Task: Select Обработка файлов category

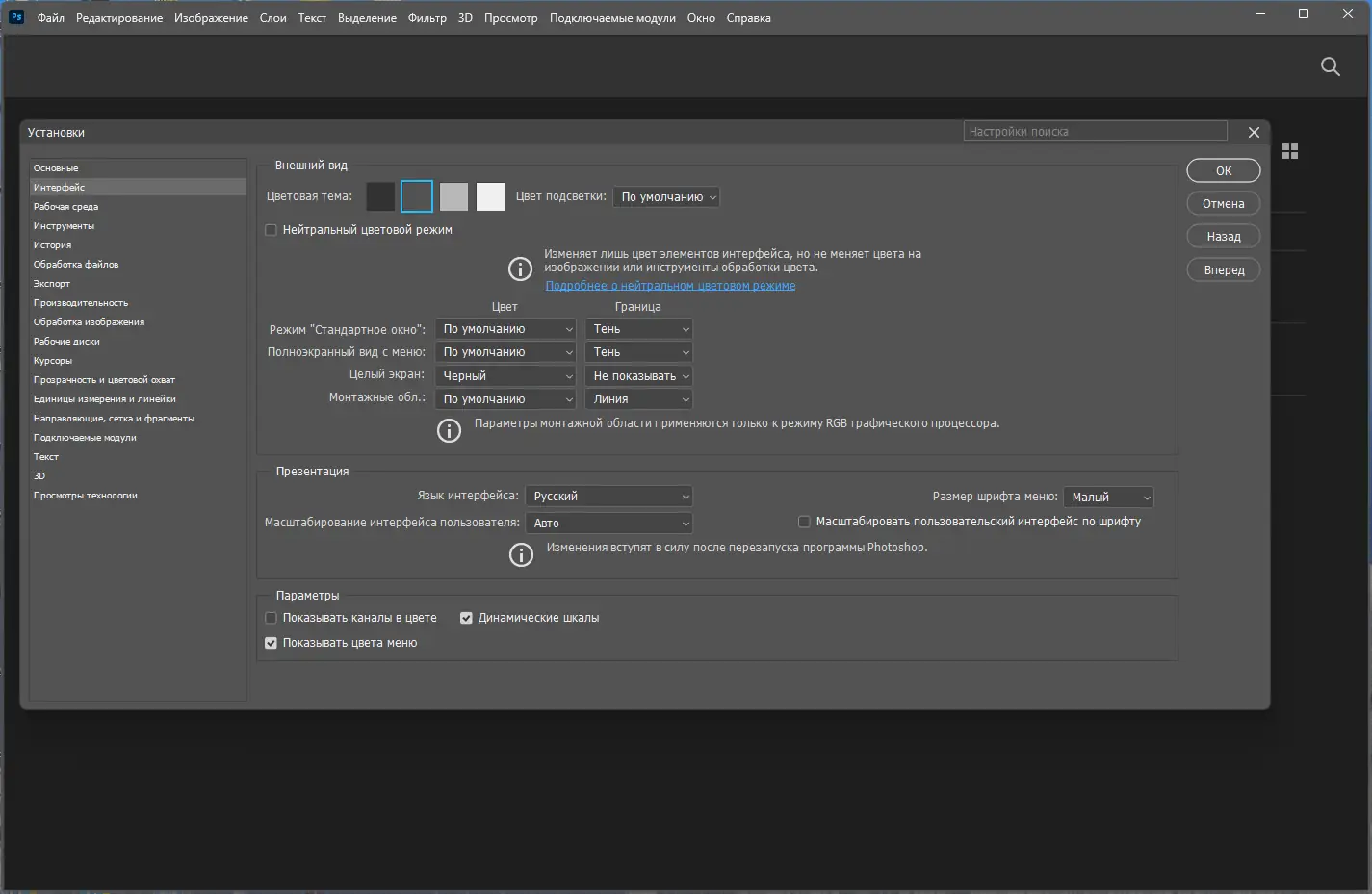Action: click(138, 265)
